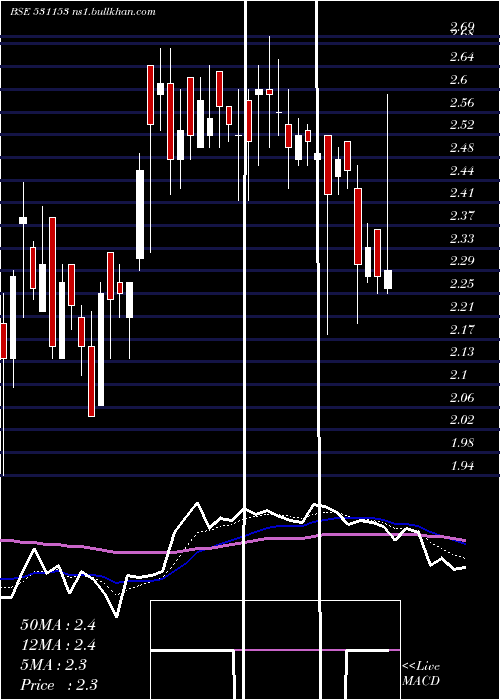
Task: Select the tall white breakout candlestick body
Action: tap(140, 214)
